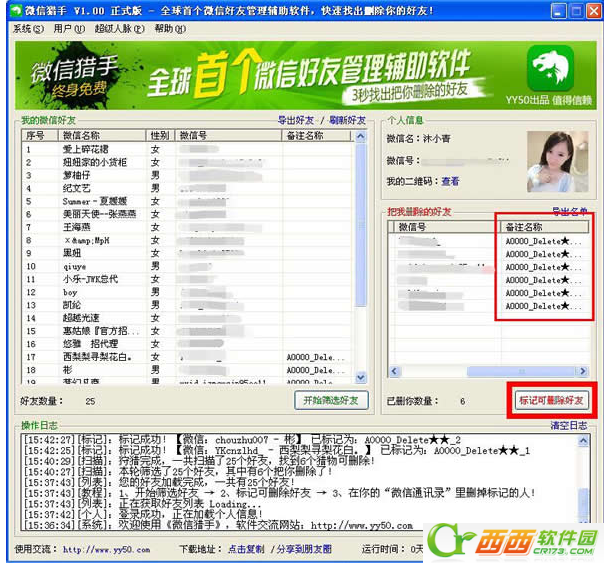This screenshot has height=563, width=604.
Task: Select last A0000_Delete★ row in deleted list
Action: coord(489,307)
